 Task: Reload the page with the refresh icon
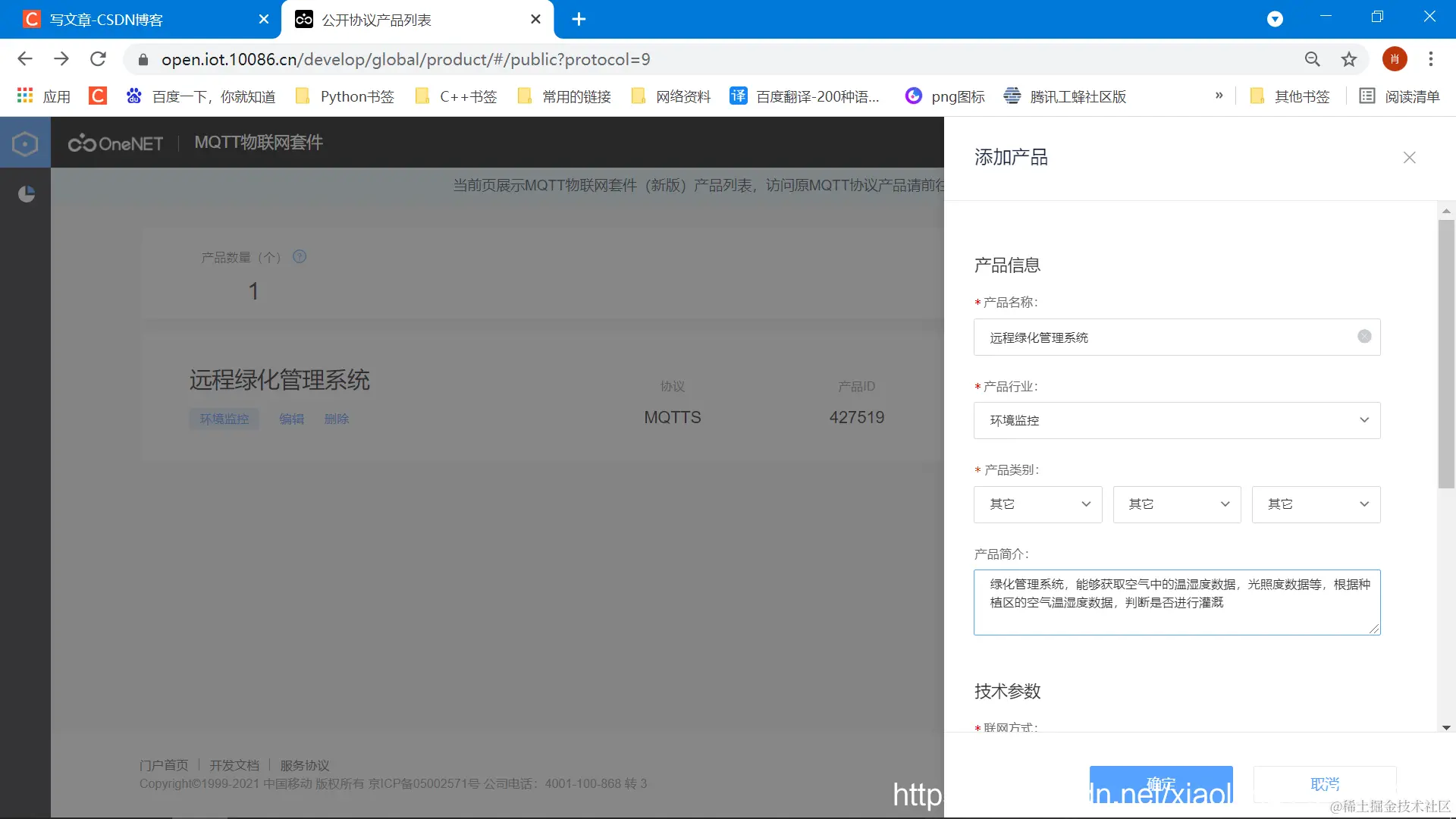click(98, 59)
